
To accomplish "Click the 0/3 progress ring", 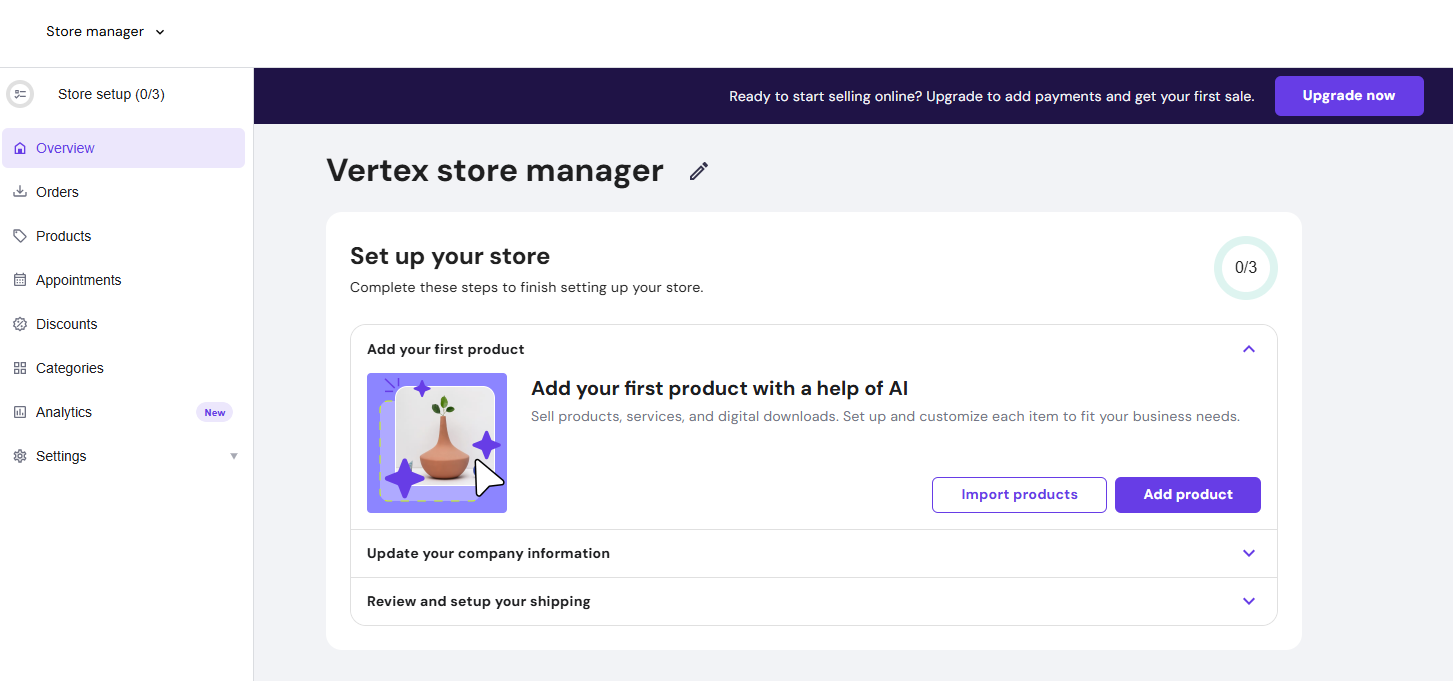I will [1246, 267].
